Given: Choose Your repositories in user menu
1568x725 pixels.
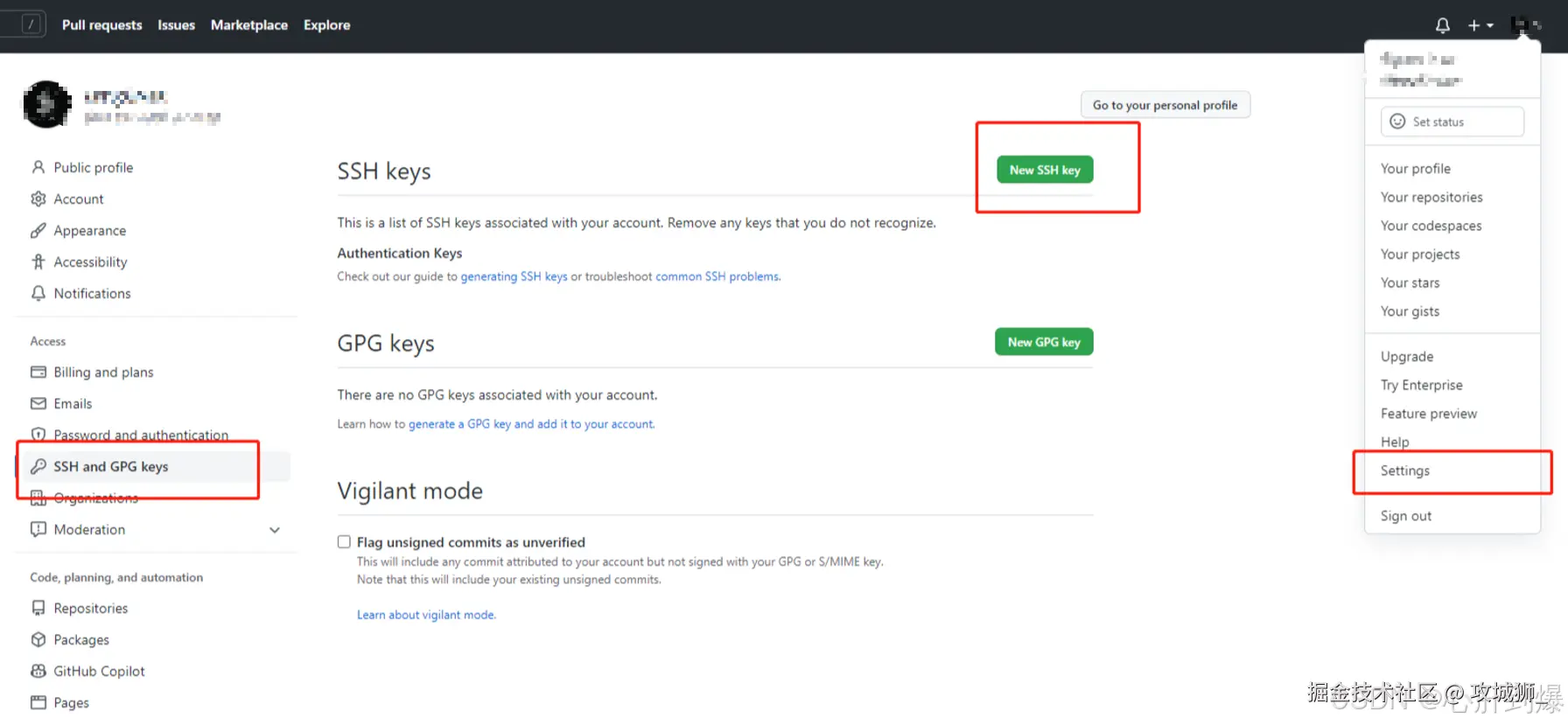Looking at the screenshot, I should pos(1431,198).
